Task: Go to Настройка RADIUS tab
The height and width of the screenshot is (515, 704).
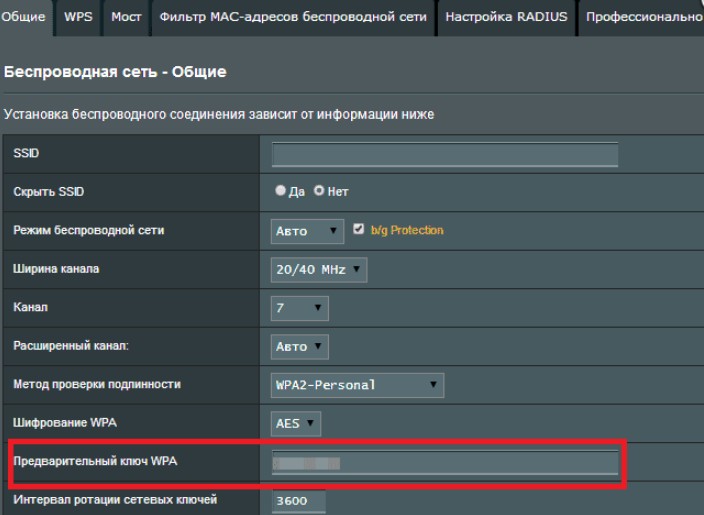Action: 506,17
